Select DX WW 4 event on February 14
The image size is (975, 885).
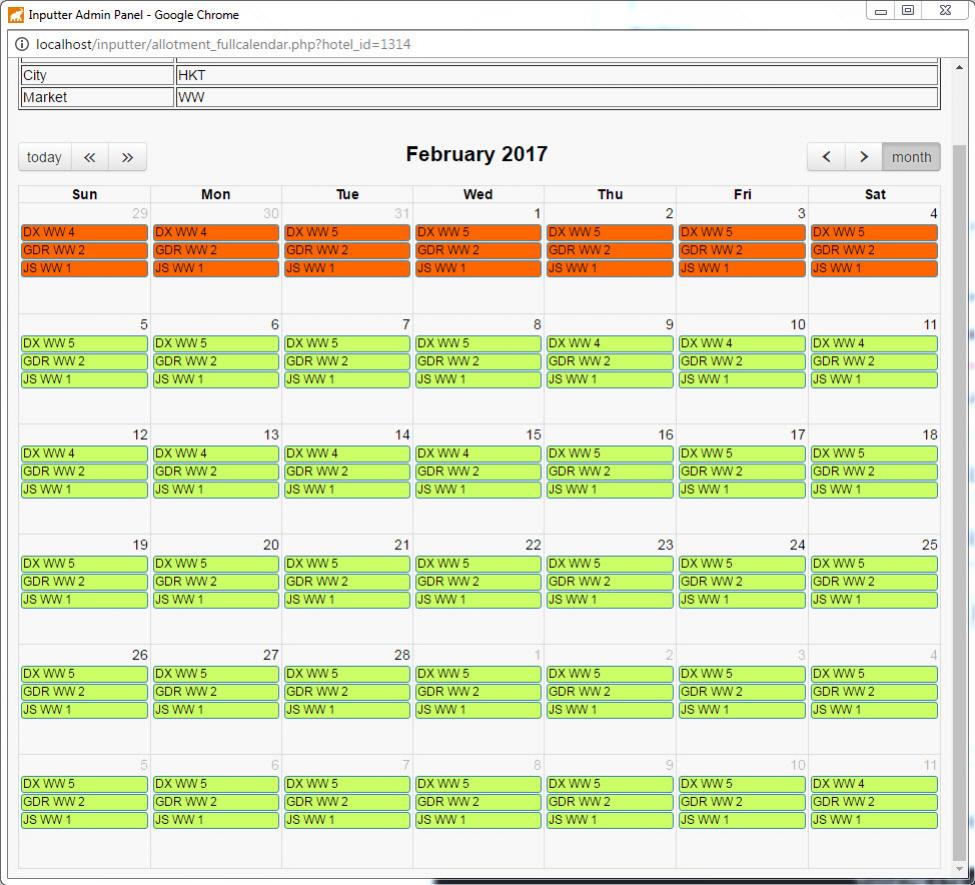click(x=347, y=453)
